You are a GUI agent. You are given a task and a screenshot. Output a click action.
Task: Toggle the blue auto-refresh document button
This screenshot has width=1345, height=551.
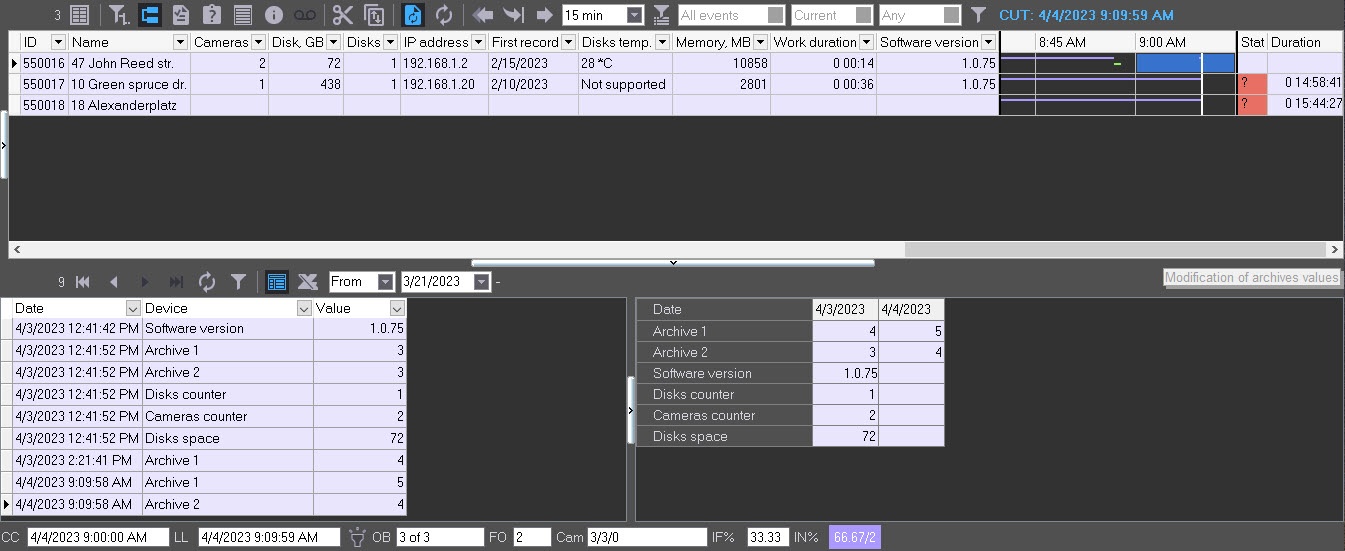pos(412,15)
